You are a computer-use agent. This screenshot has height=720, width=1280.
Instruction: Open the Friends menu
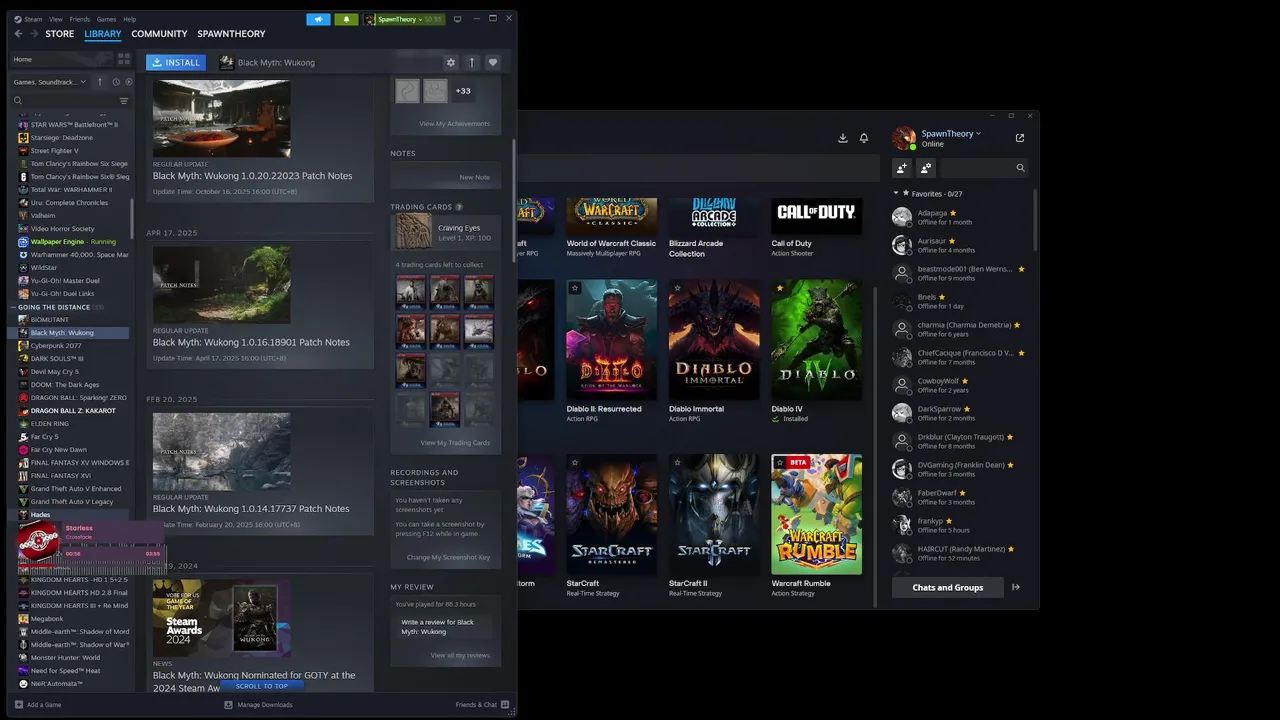click(79, 19)
